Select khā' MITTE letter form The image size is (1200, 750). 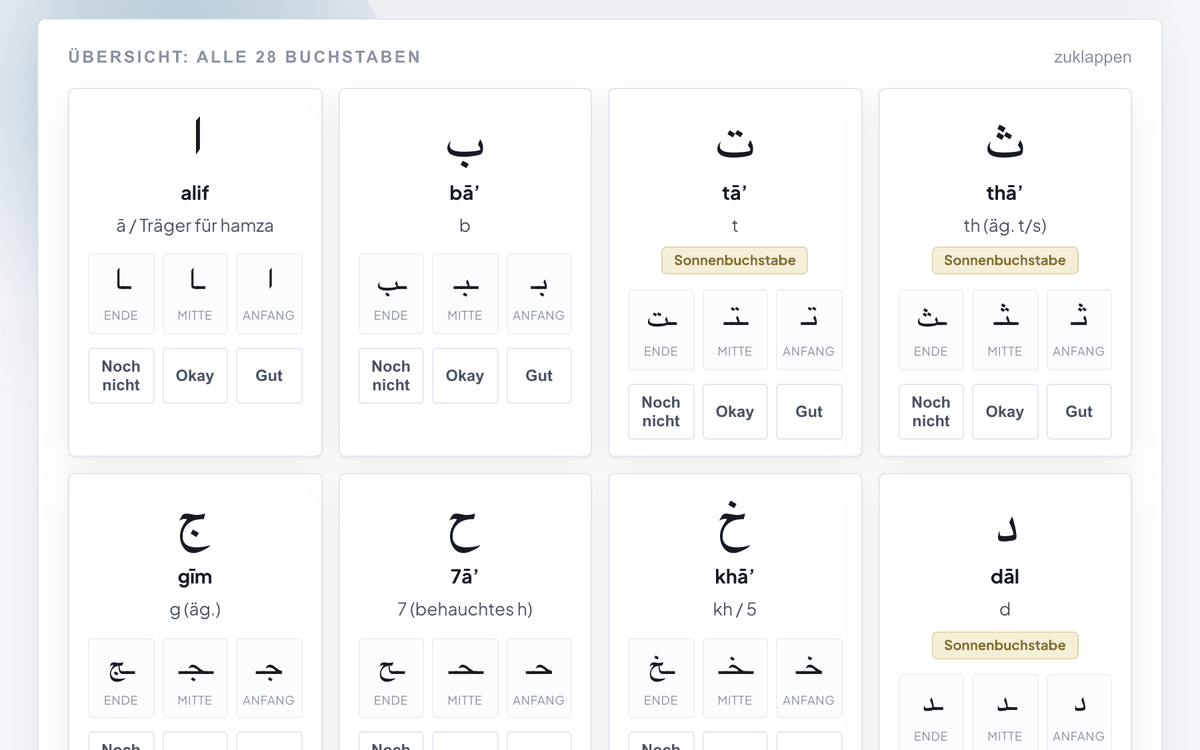pos(735,678)
